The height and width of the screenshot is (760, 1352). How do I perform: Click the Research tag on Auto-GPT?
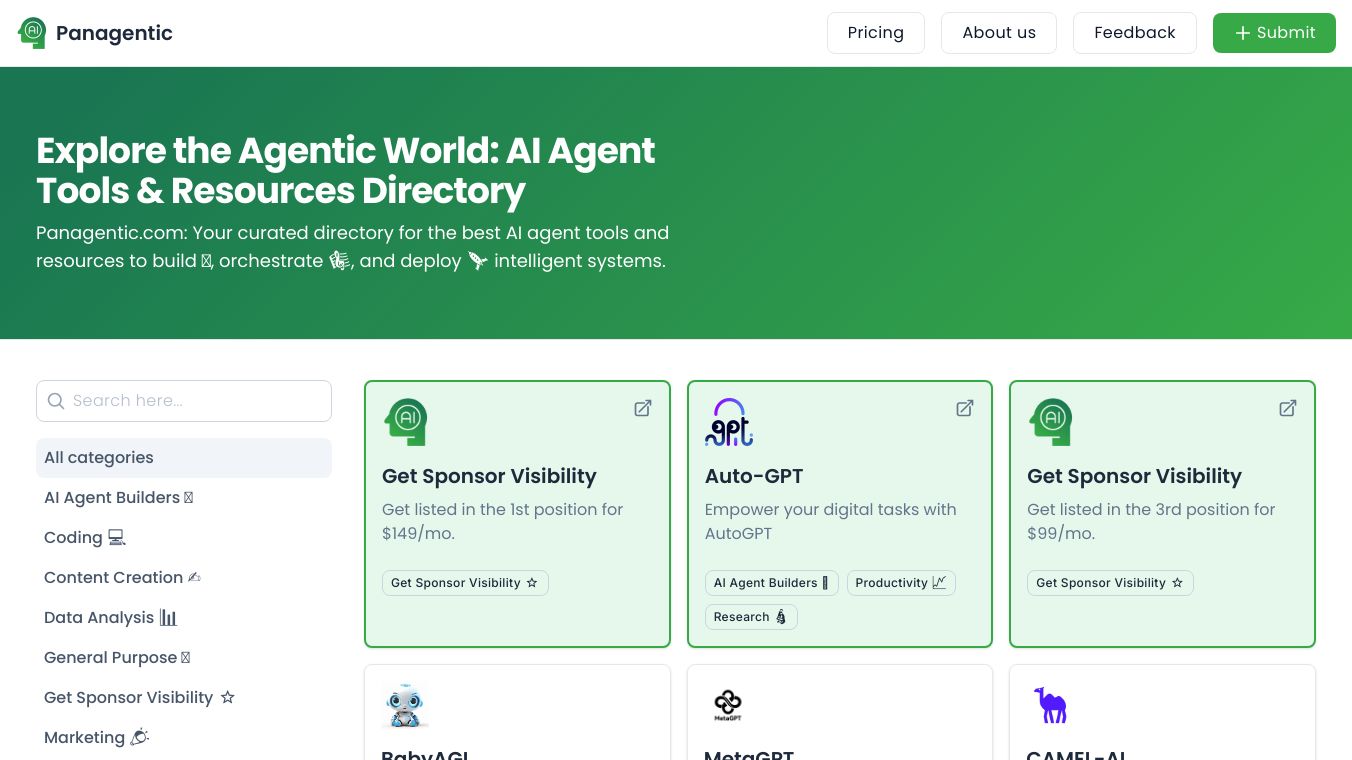coord(750,617)
